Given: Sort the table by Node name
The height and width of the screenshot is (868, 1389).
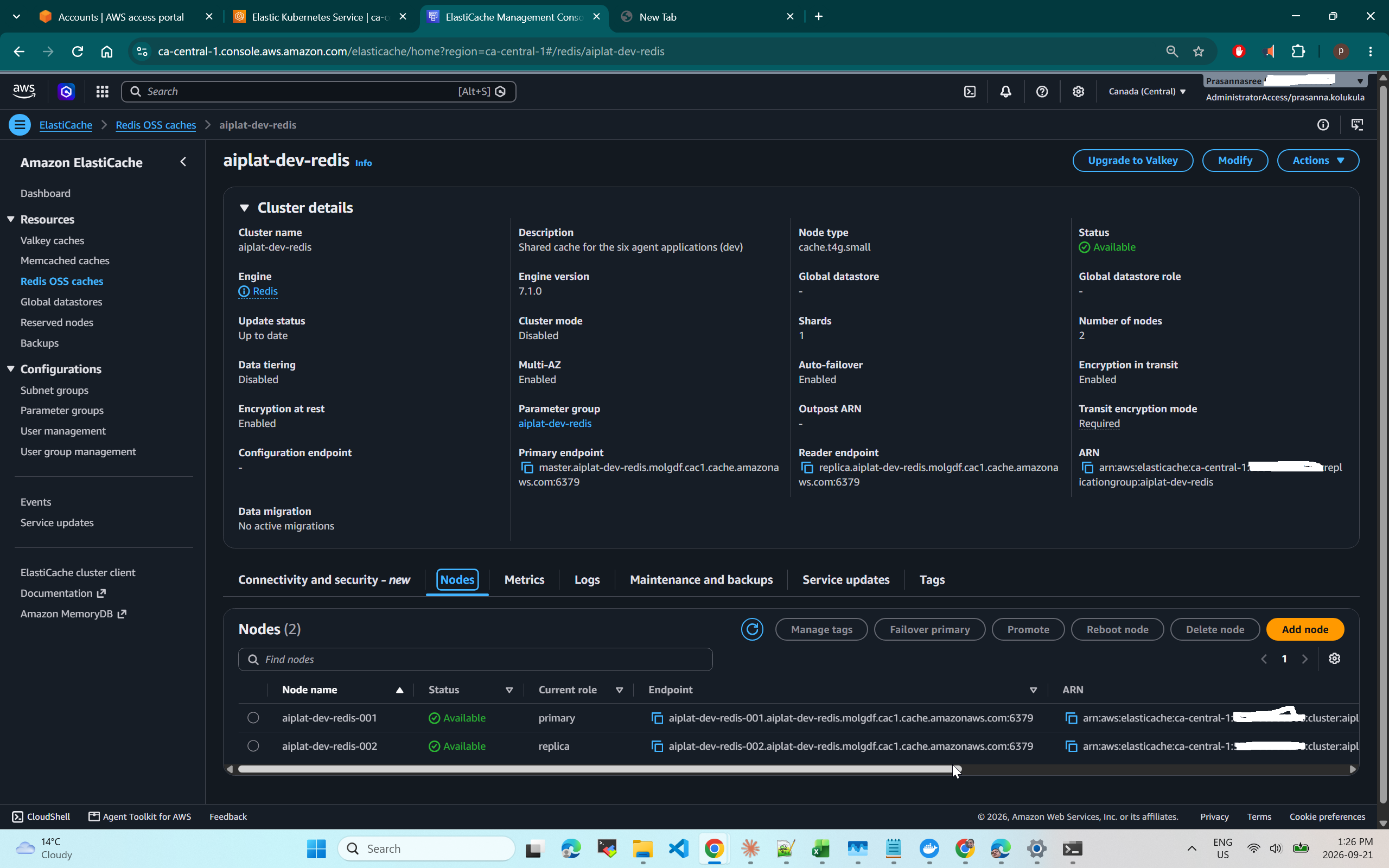Looking at the screenshot, I should click(343, 690).
